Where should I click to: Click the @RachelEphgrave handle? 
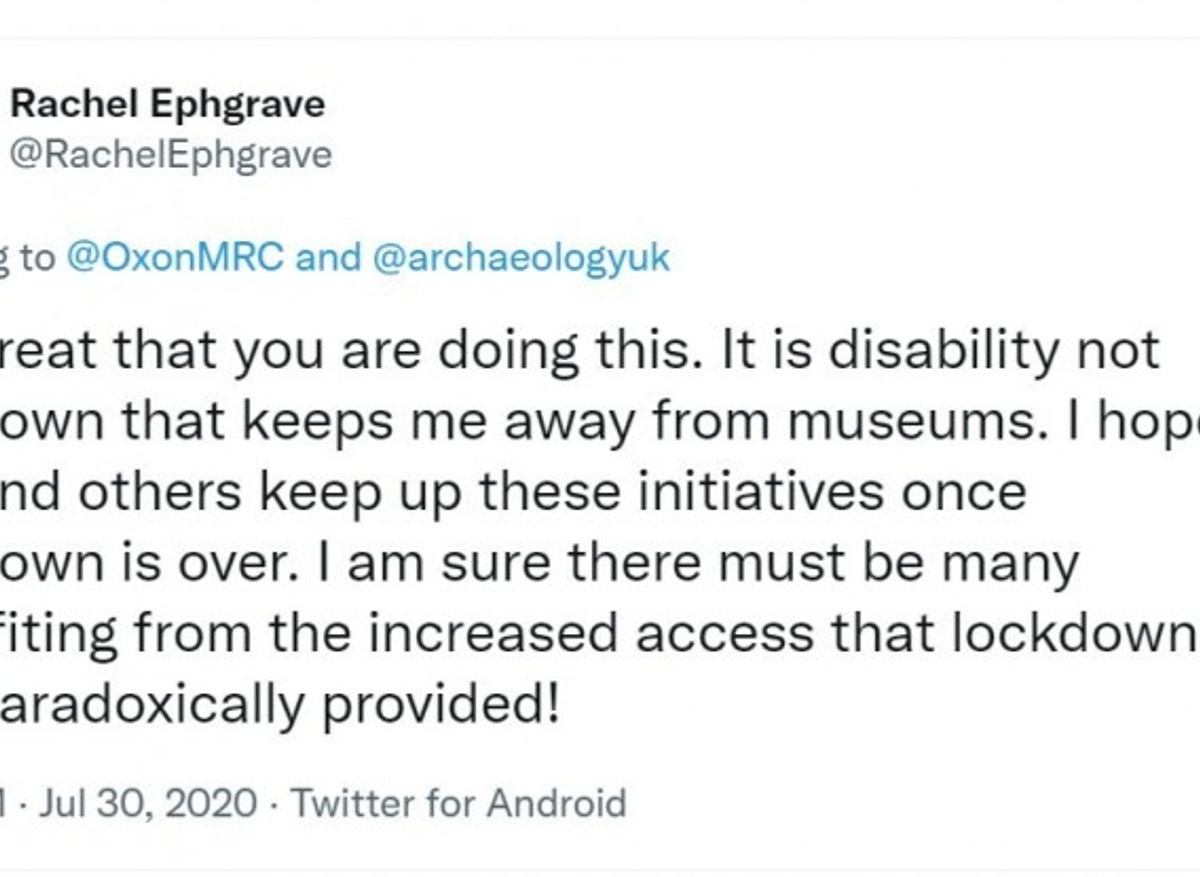pos(170,155)
